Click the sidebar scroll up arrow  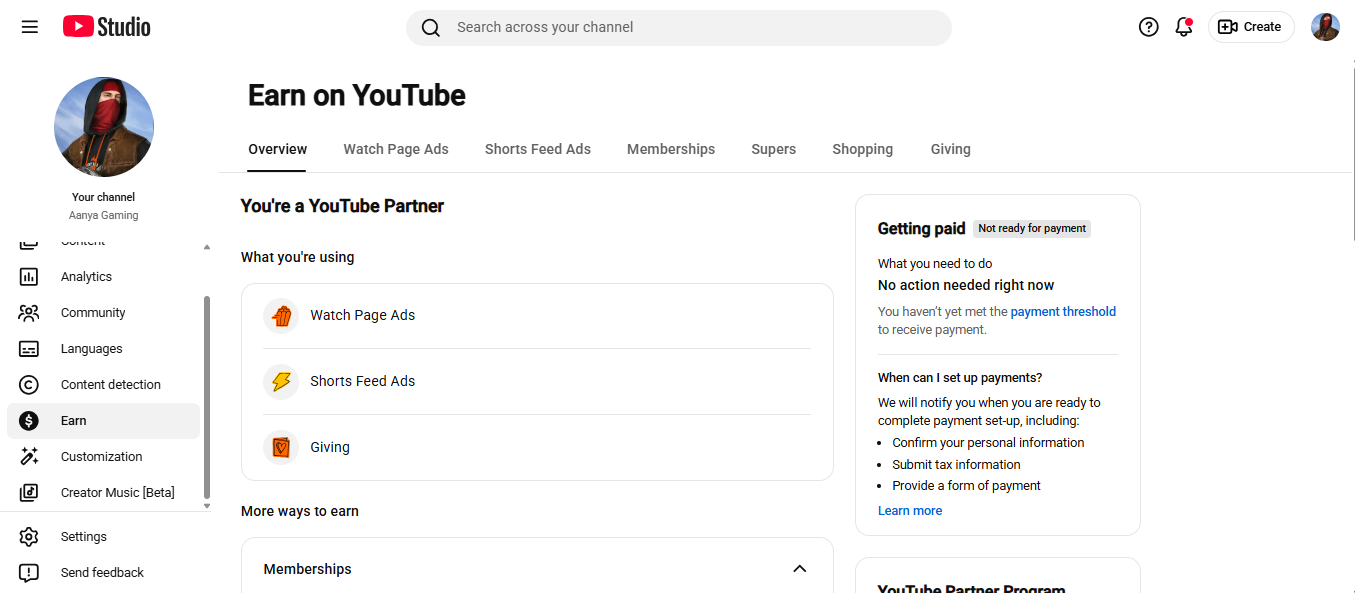tap(207, 247)
